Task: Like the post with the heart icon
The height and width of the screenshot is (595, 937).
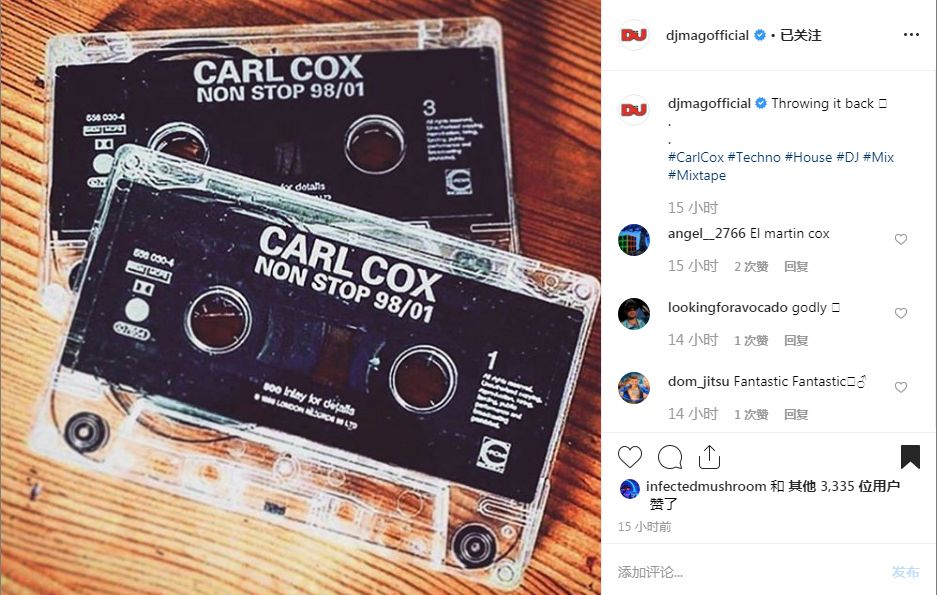Action: (x=630, y=457)
